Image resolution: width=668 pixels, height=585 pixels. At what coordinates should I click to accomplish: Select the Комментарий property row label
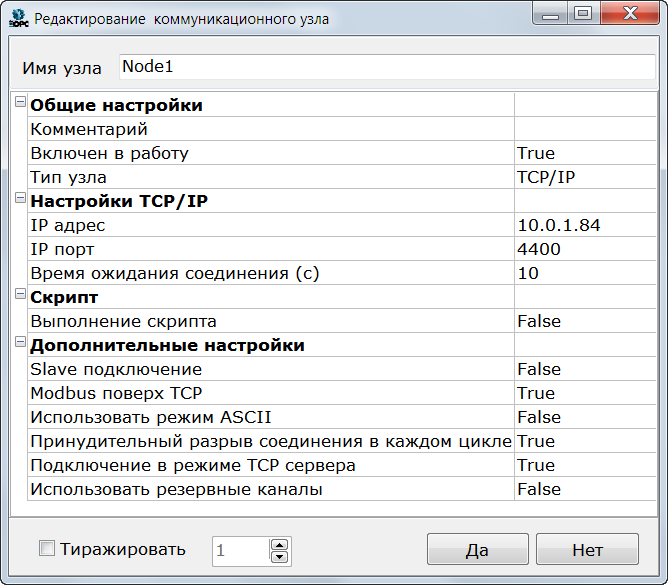(89, 129)
